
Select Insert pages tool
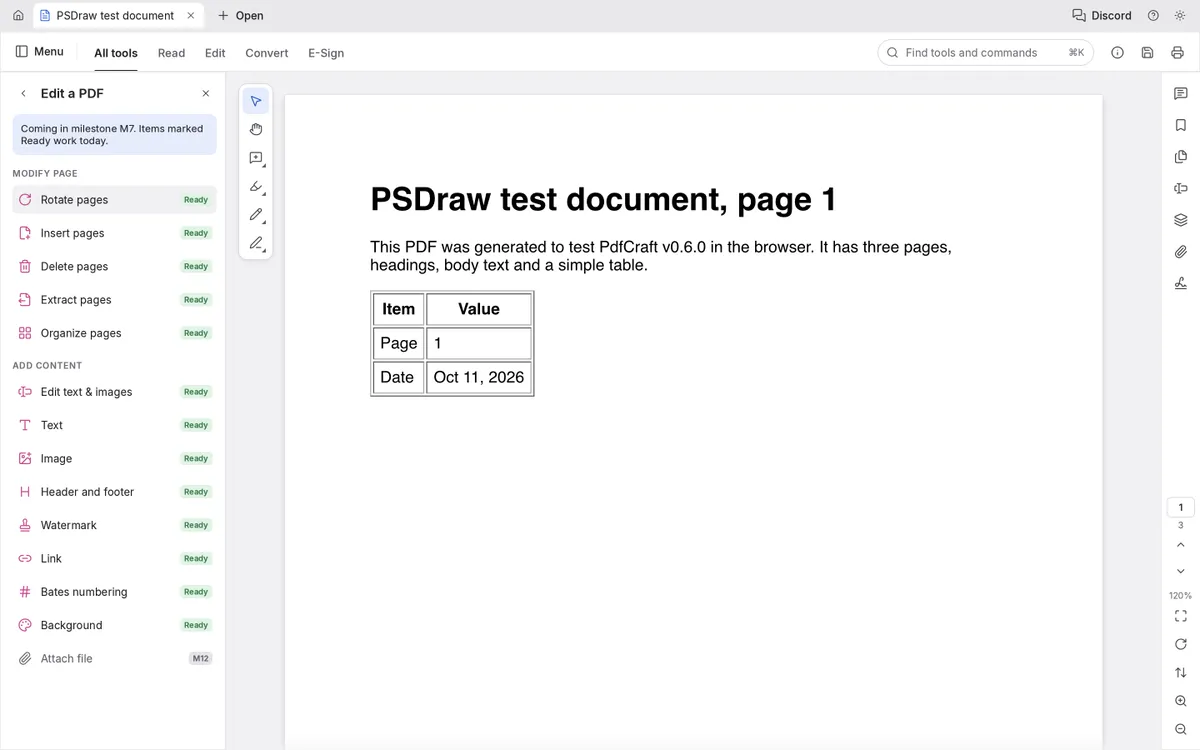point(114,233)
